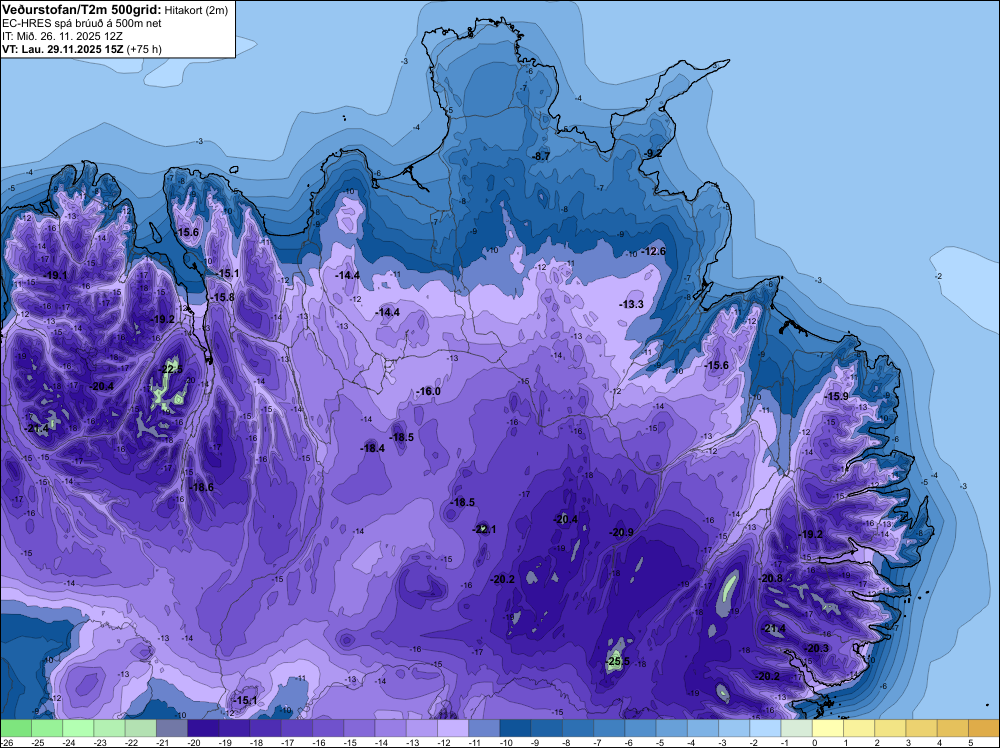
Task: Click the -20.9 temperature label
Action: point(621,532)
